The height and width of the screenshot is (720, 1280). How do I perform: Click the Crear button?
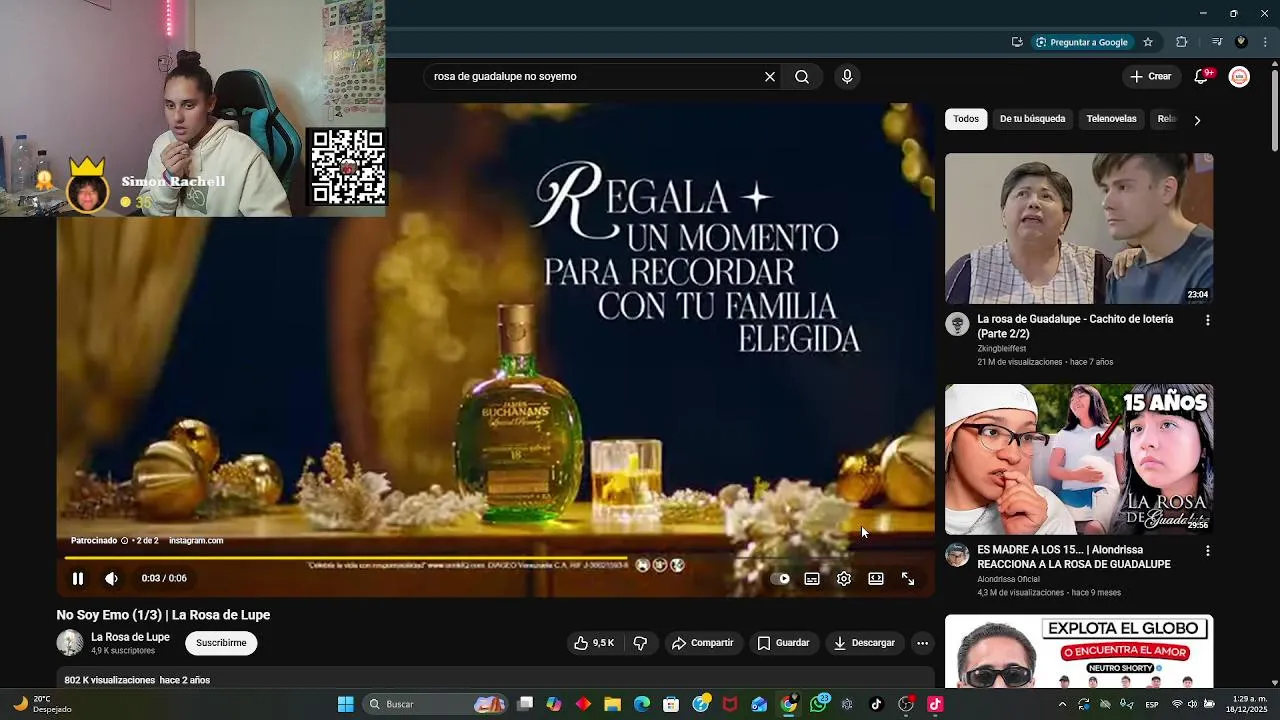coord(1150,76)
